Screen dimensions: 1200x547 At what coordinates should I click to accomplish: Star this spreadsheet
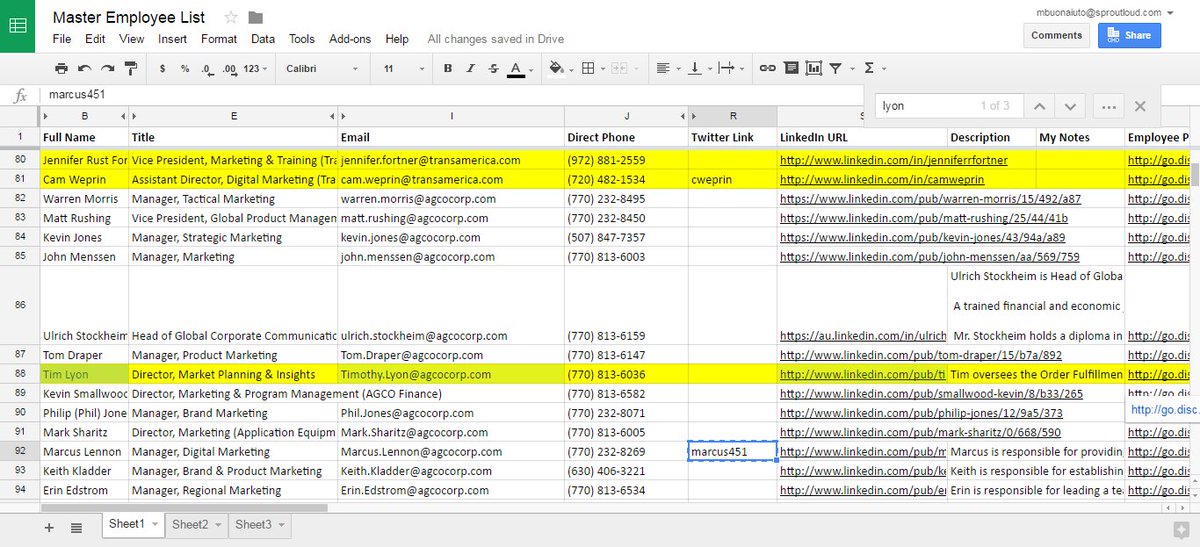[x=231, y=17]
